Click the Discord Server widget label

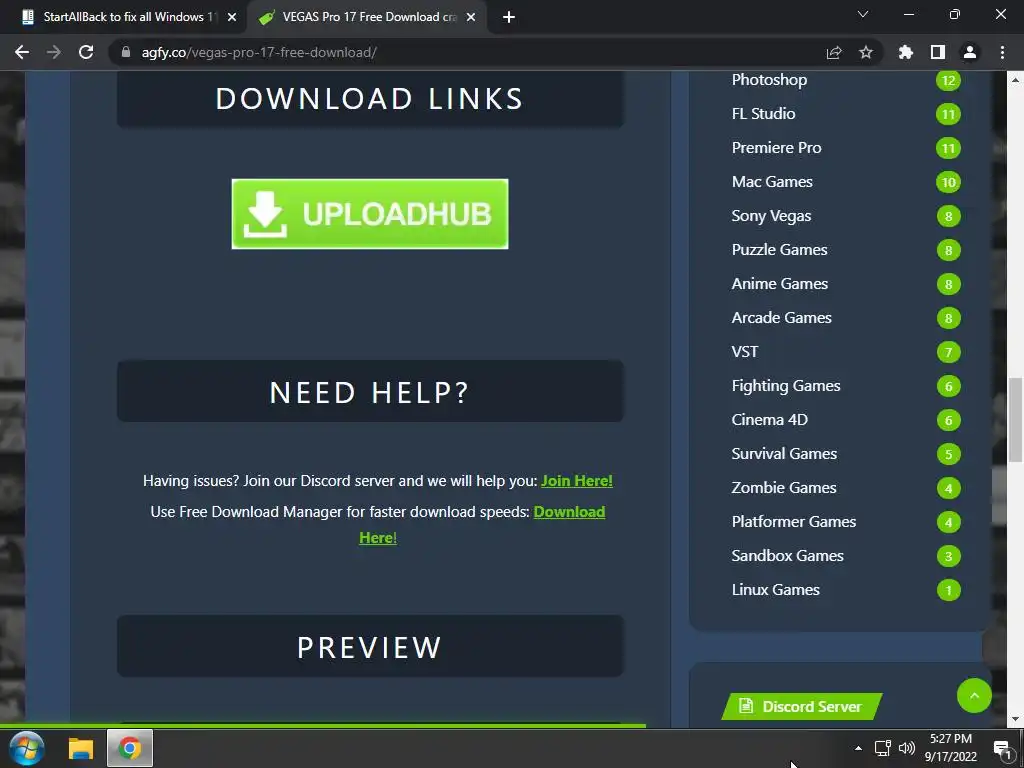[802, 707]
